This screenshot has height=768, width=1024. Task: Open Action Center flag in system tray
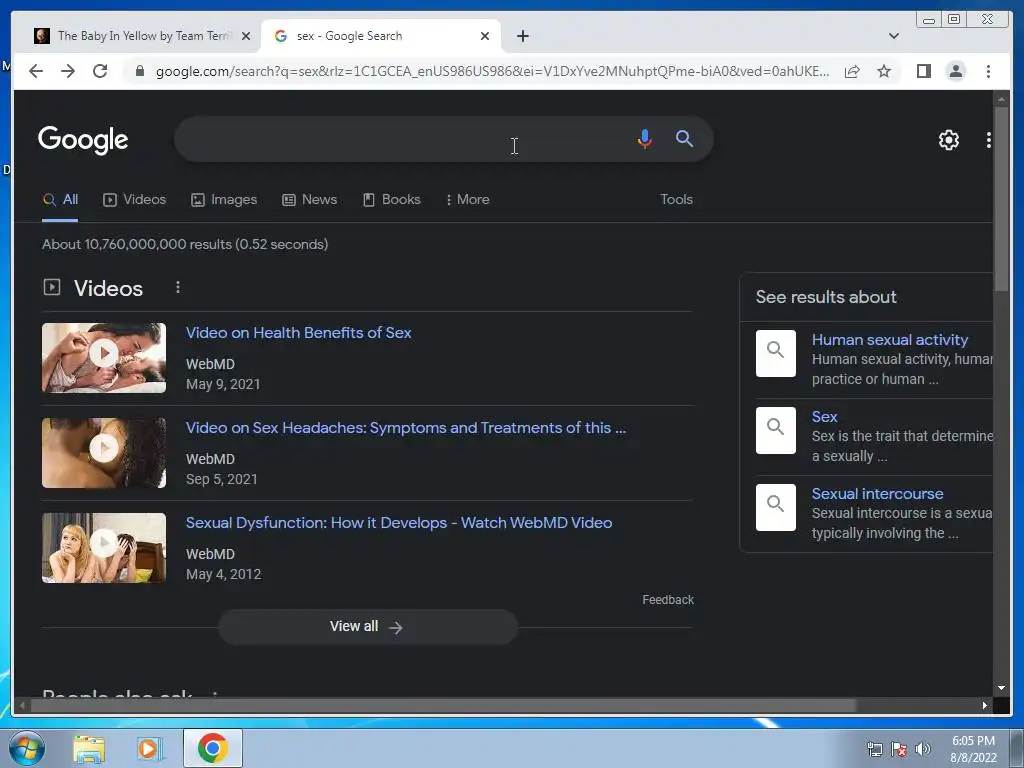(899, 749)
